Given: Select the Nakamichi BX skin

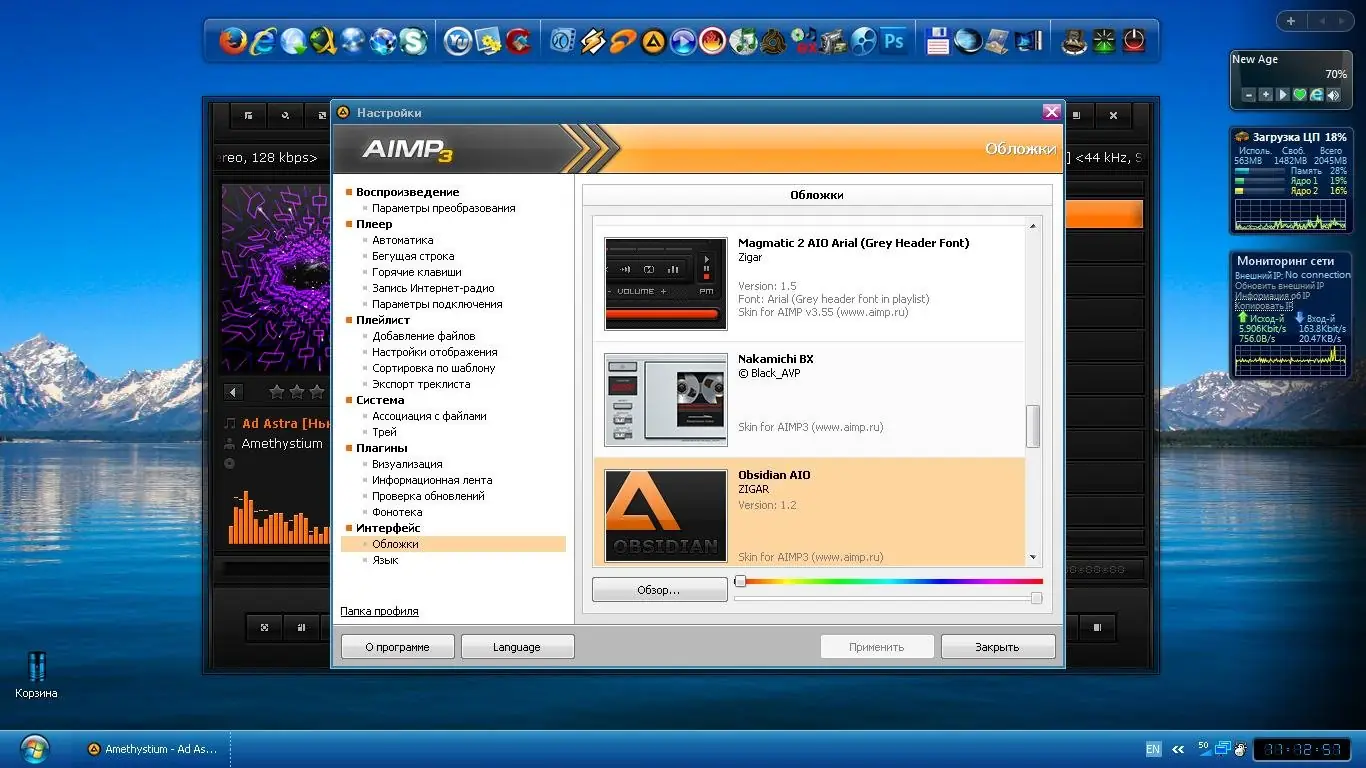Looking at the screenshot, I should [809, 400].
